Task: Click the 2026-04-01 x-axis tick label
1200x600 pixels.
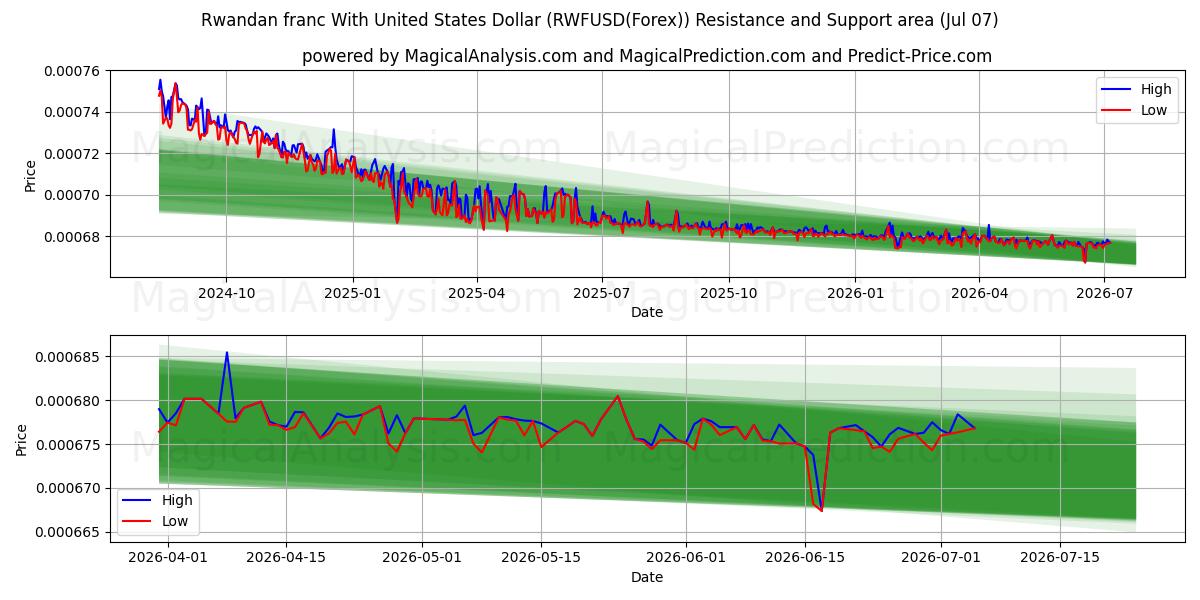Action: click(168, 558)
